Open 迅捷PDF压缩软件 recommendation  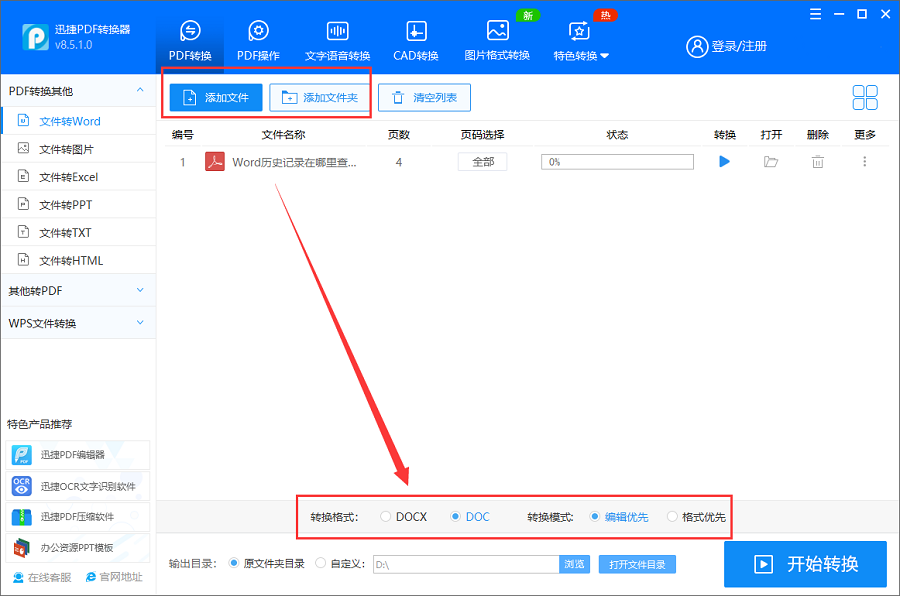(x=77, y=517)
